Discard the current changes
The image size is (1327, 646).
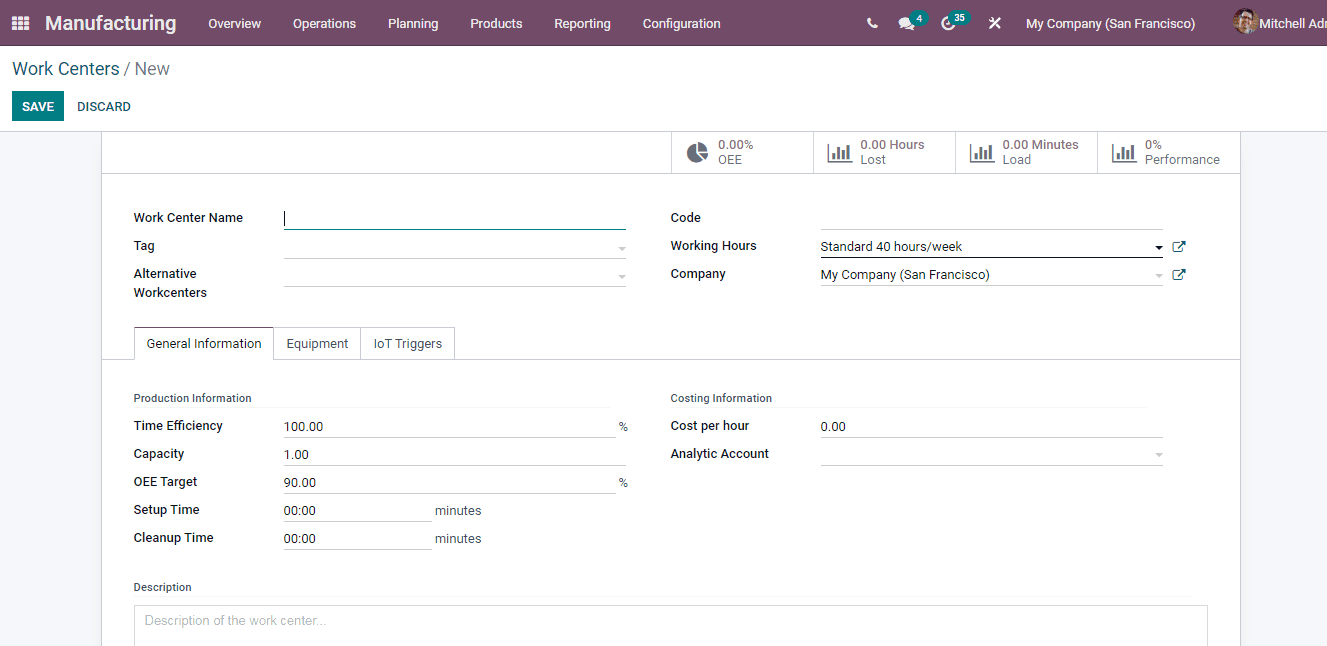click(x=103, y=105)
